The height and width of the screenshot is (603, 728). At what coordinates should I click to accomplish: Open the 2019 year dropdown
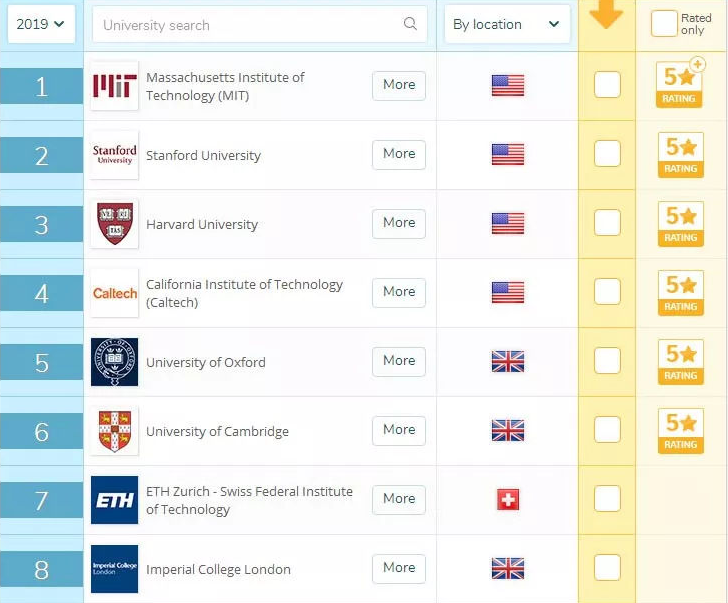coord(41,24)
